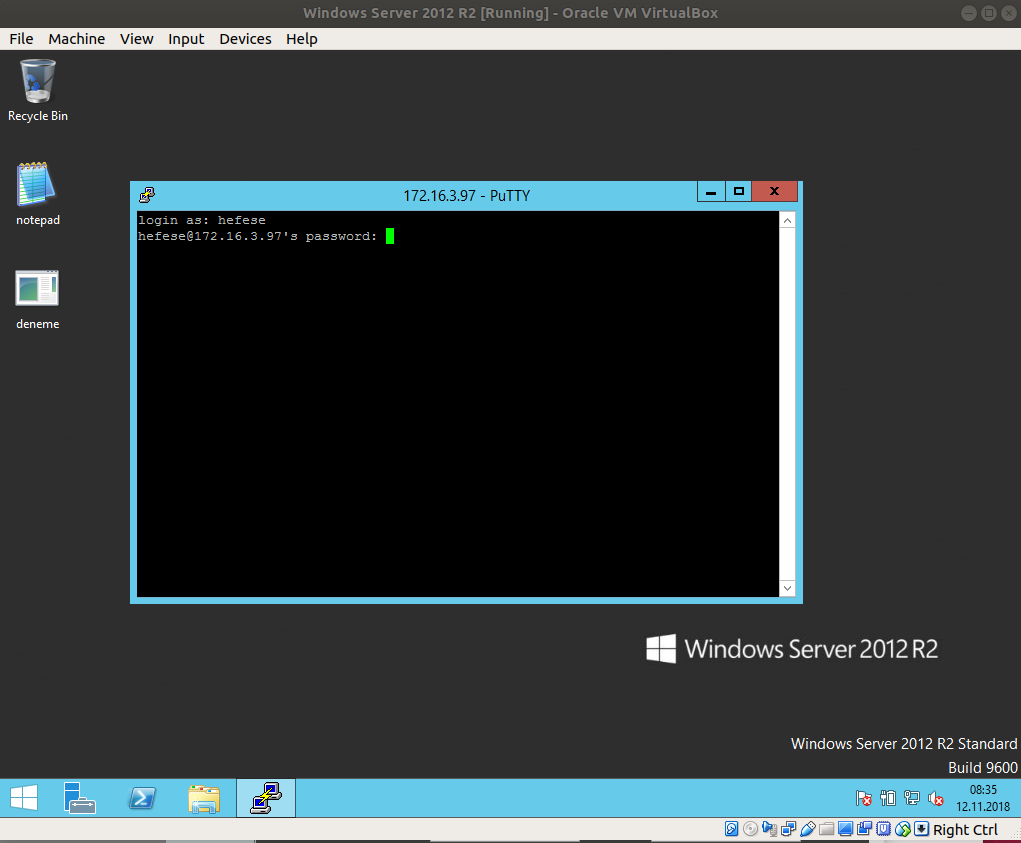Click the green cursor at password prompt
The height and width of the screenshot is (843, 1021).
click(x=389, y=236)
